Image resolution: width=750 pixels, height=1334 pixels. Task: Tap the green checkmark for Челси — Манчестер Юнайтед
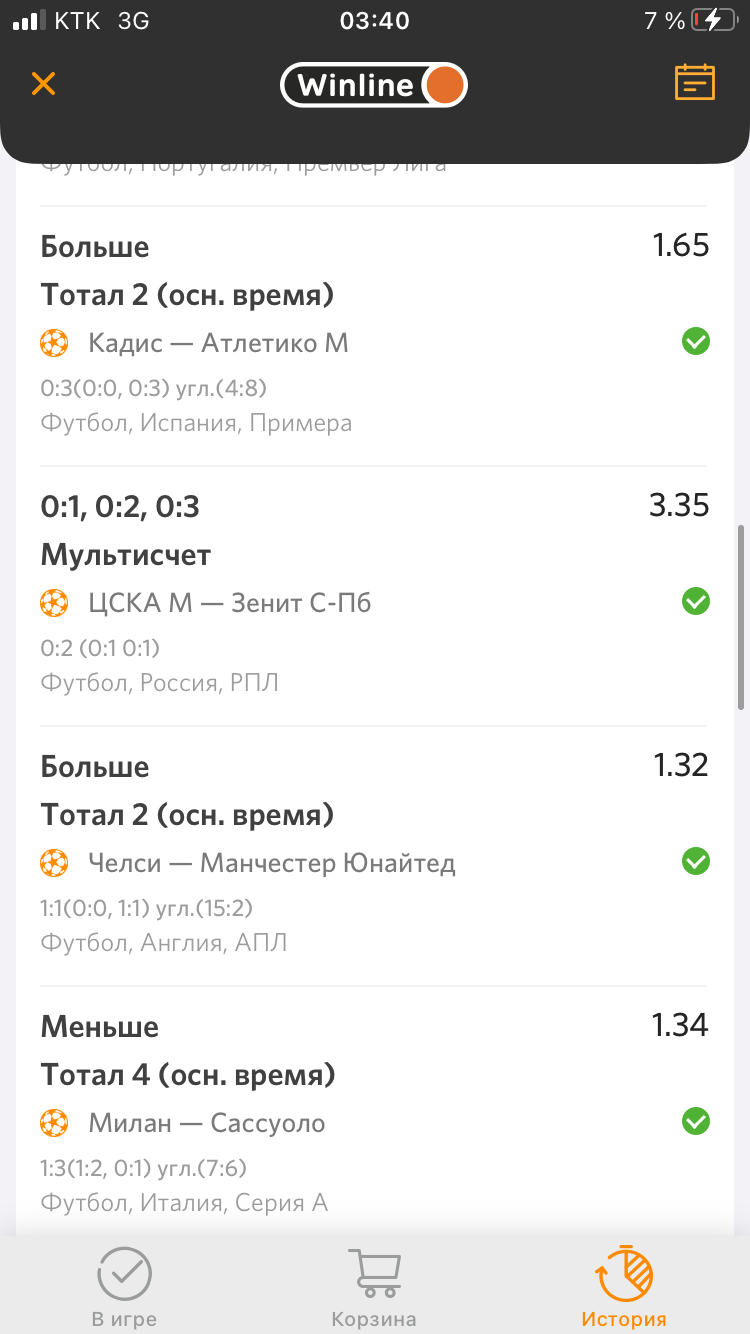pyautogui.click(x=695, y=861)
